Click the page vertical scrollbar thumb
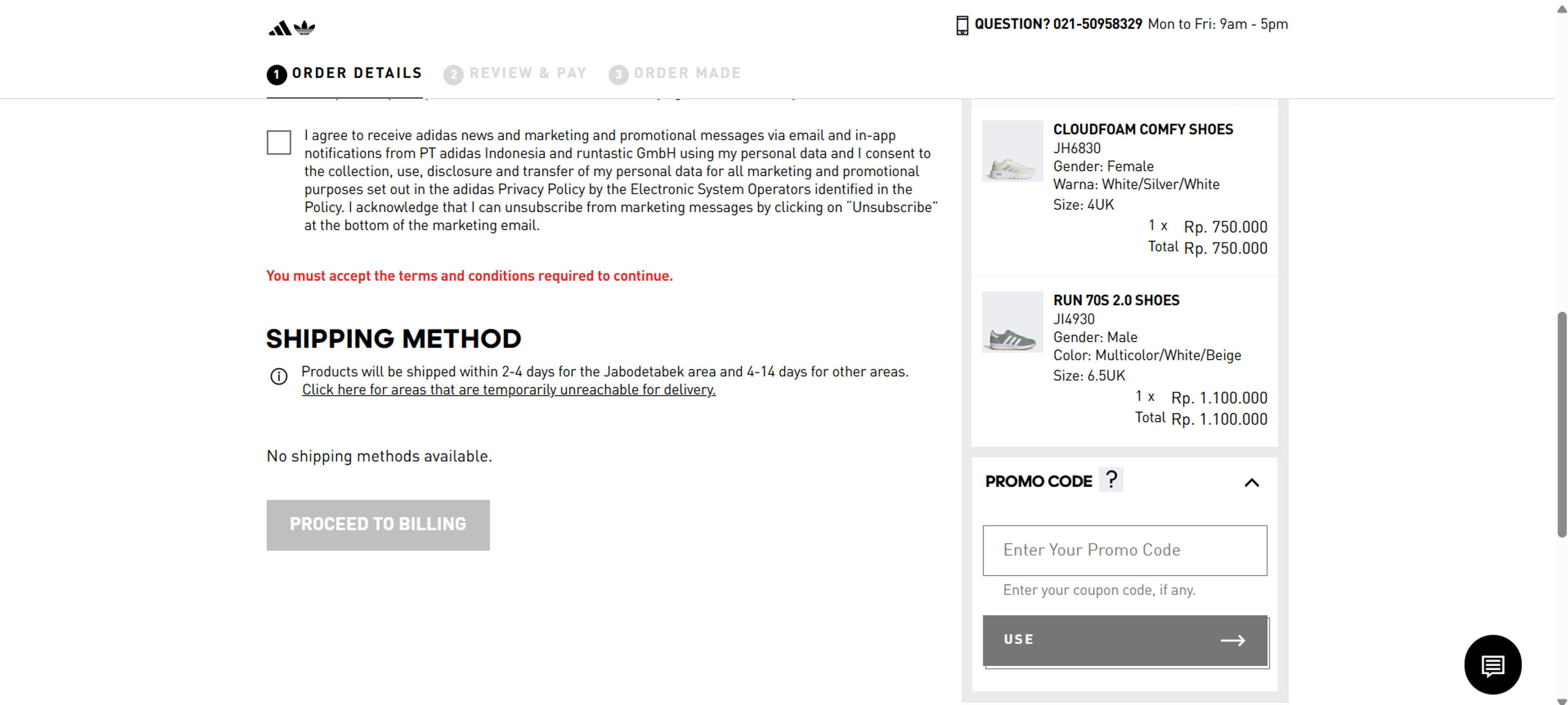Screen dimensions: 1568x705 [1561, 424]
